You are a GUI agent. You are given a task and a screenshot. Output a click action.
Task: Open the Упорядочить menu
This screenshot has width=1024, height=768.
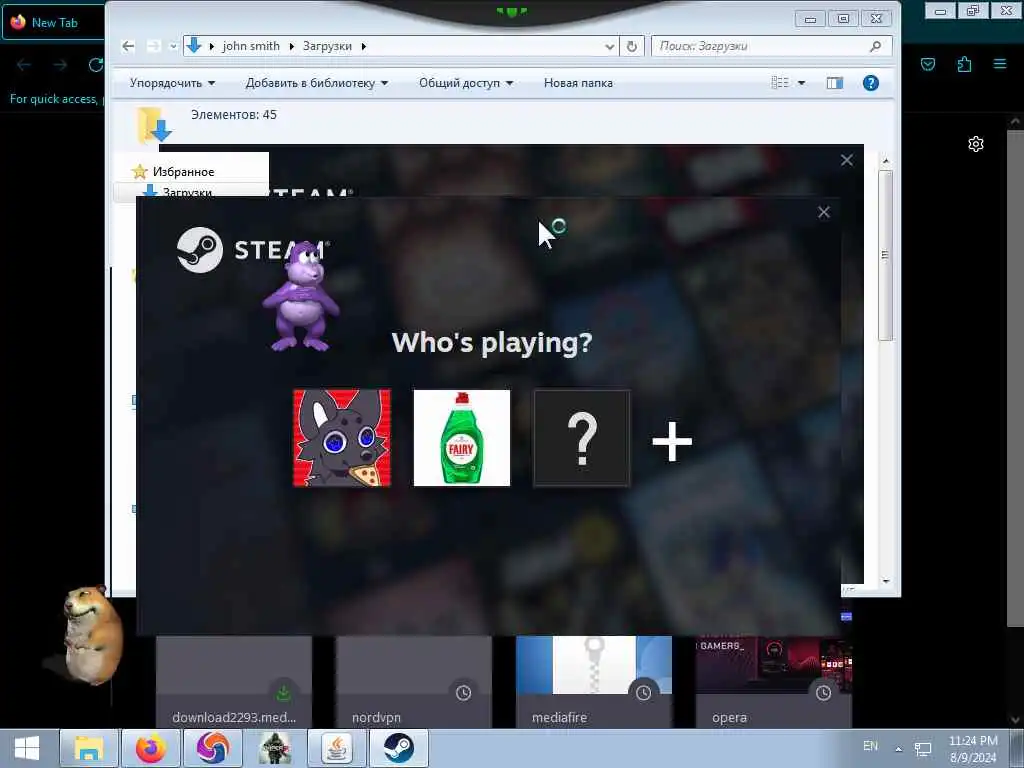click(172, 83)
